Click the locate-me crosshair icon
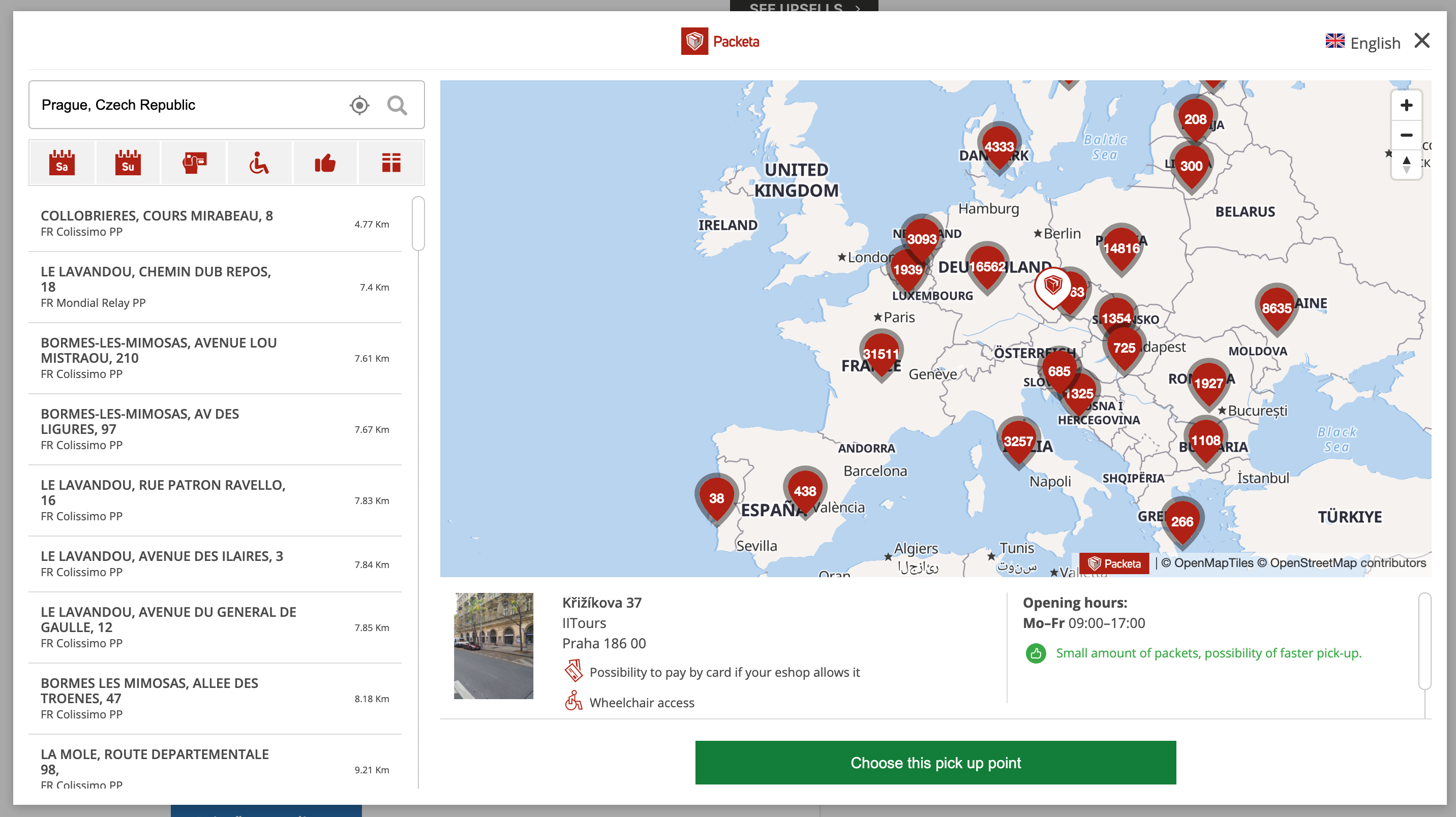1456x817 pixels. pos(359,105)
